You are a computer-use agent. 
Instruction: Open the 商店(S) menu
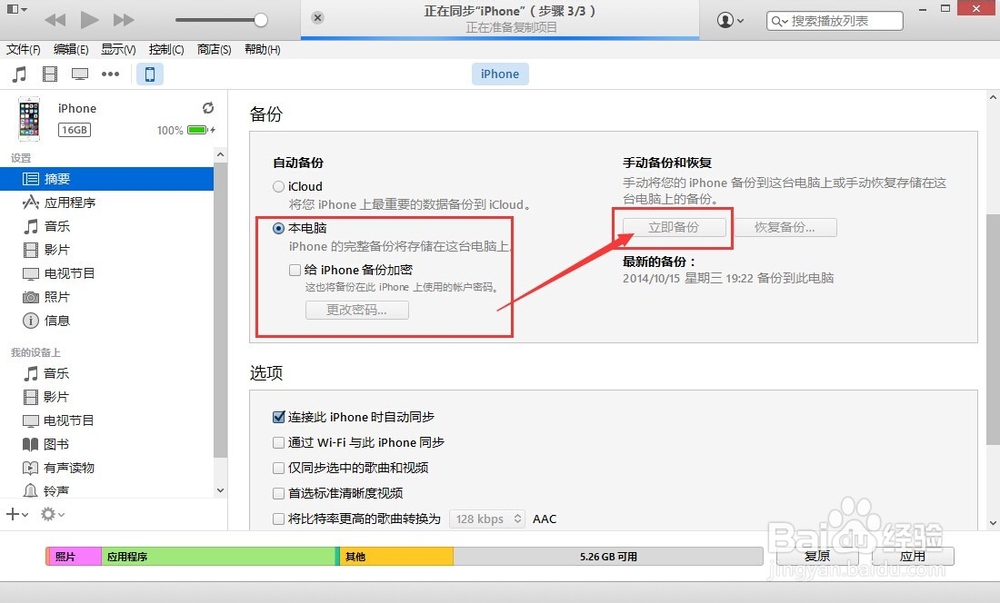coord(214,49)
